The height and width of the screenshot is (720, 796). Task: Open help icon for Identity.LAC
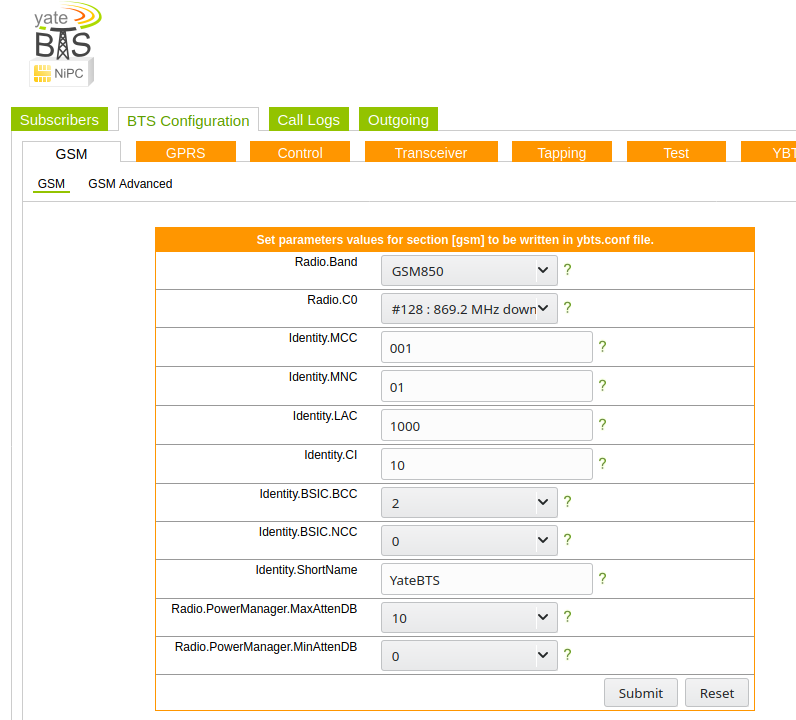602,425
